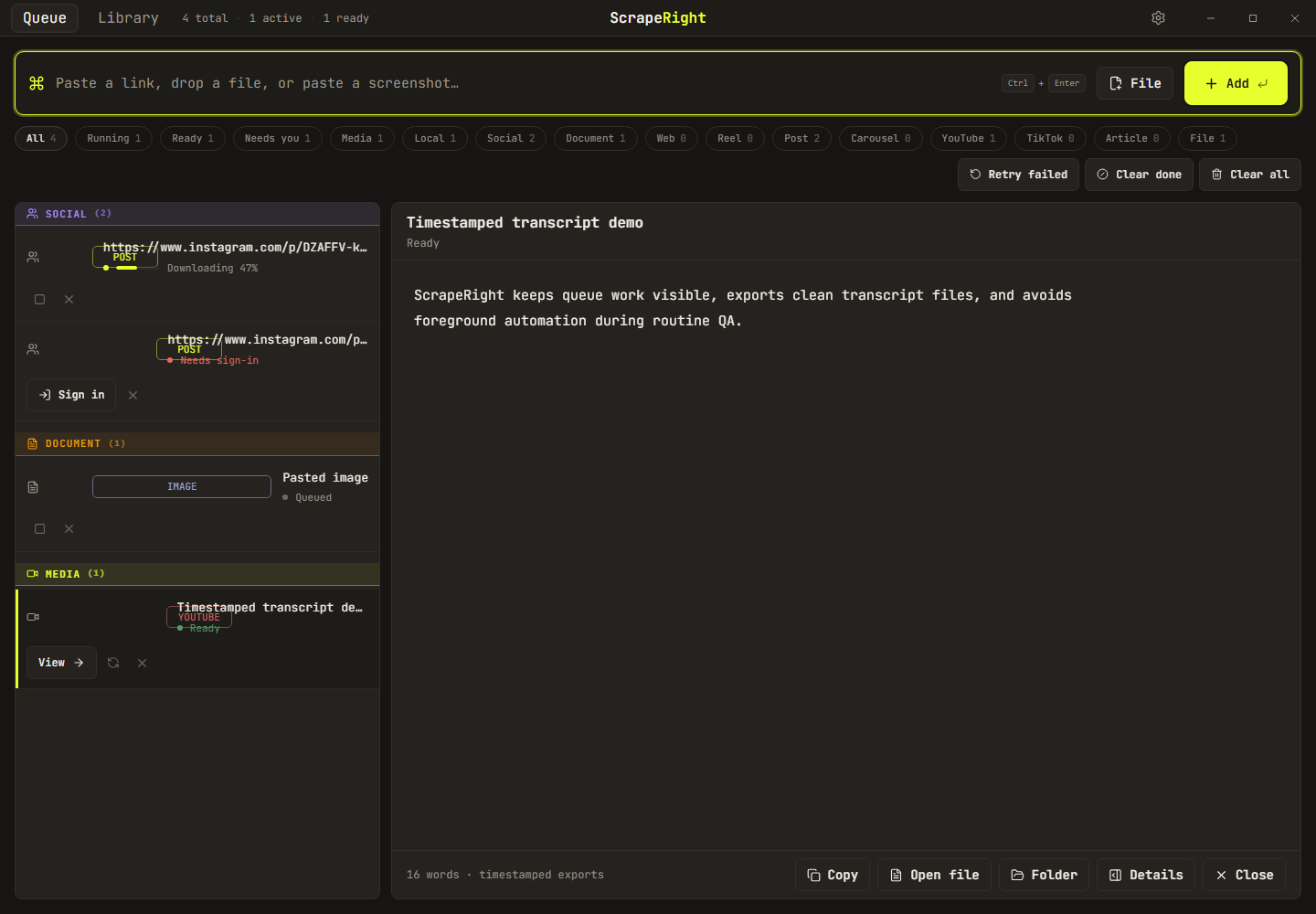Remove the Downloading Instagram post item

point(69,300)
